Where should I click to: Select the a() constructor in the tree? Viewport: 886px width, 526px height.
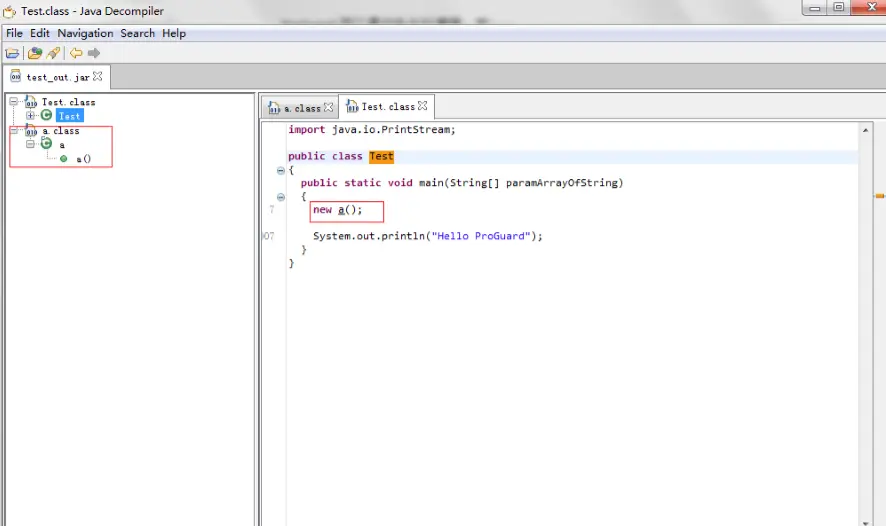click(x=83, y=159)
